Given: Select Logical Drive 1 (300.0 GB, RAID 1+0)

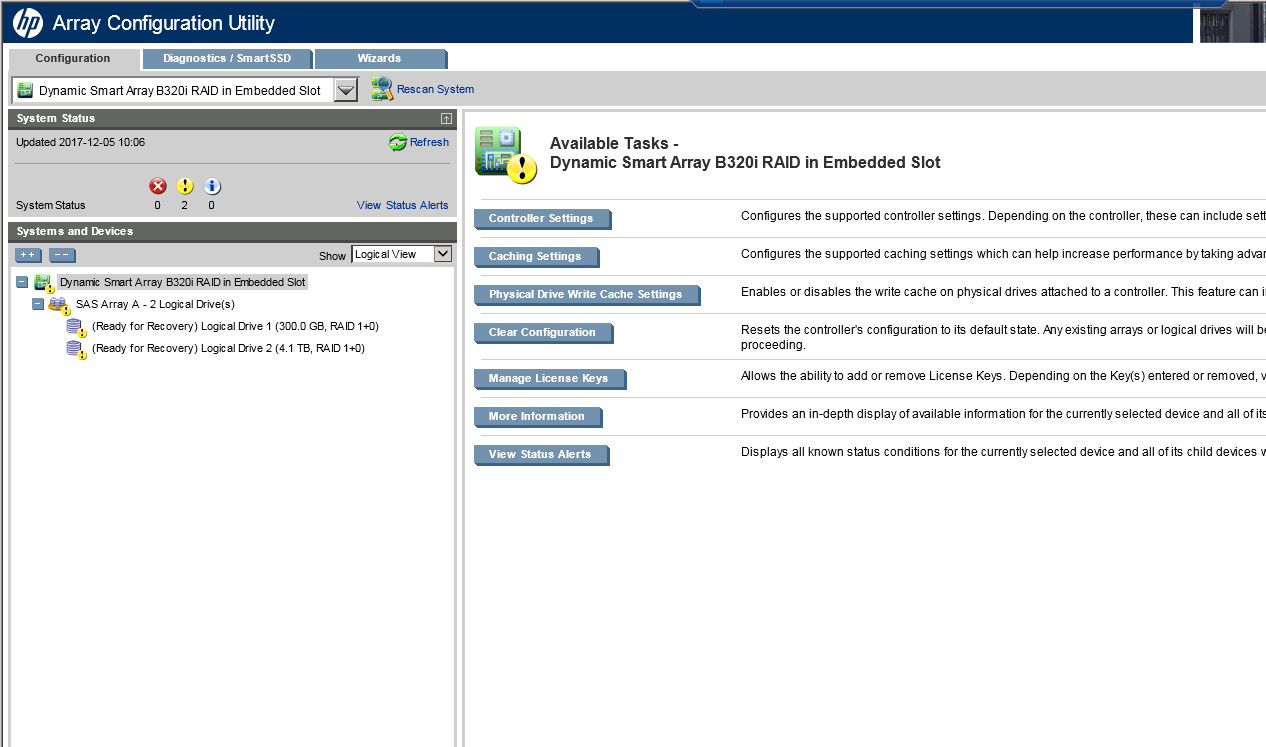Looking at the screenshot, I should click(235, 326).
